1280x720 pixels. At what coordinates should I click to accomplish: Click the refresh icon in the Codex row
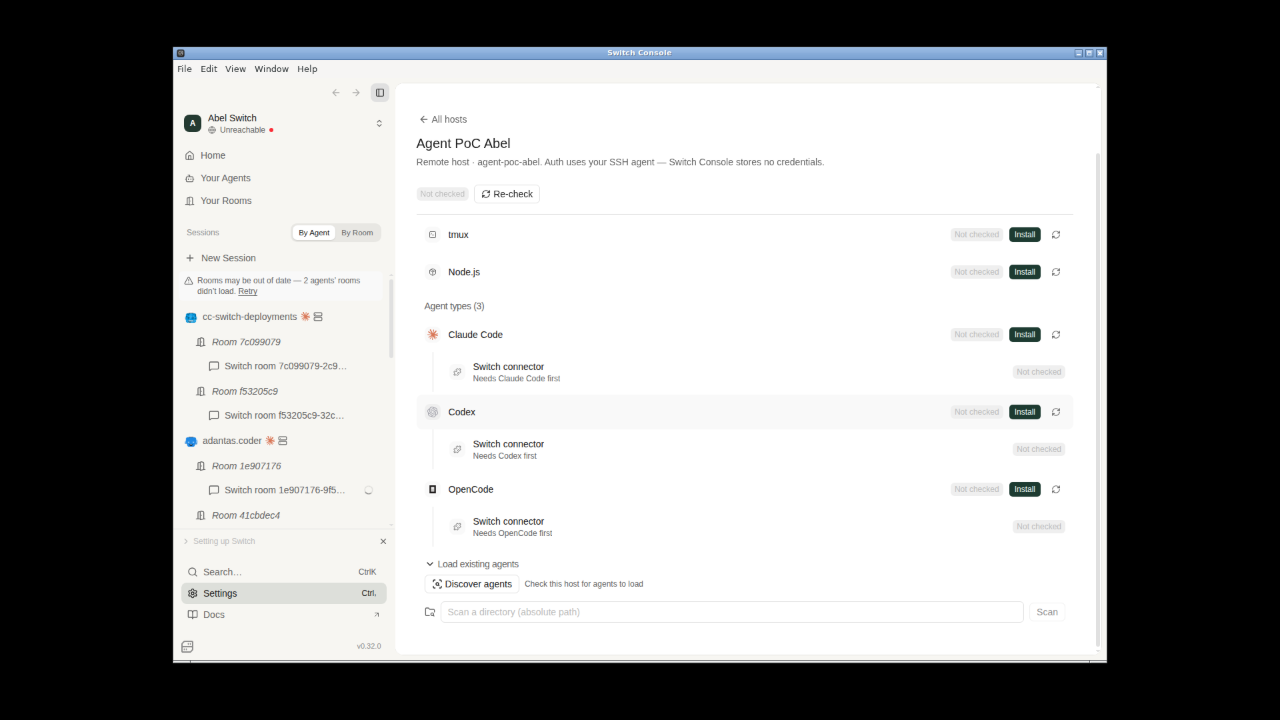point(1056,412)
